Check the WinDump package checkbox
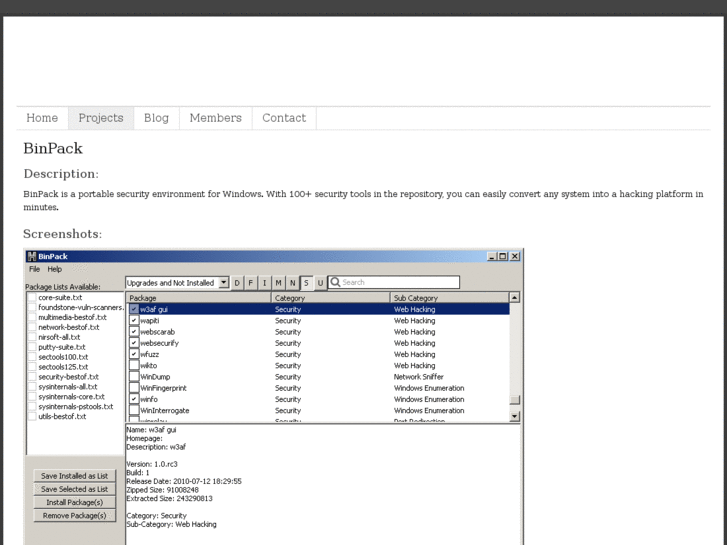This screenshot has height=545, width=727. [x=134, y=377]
